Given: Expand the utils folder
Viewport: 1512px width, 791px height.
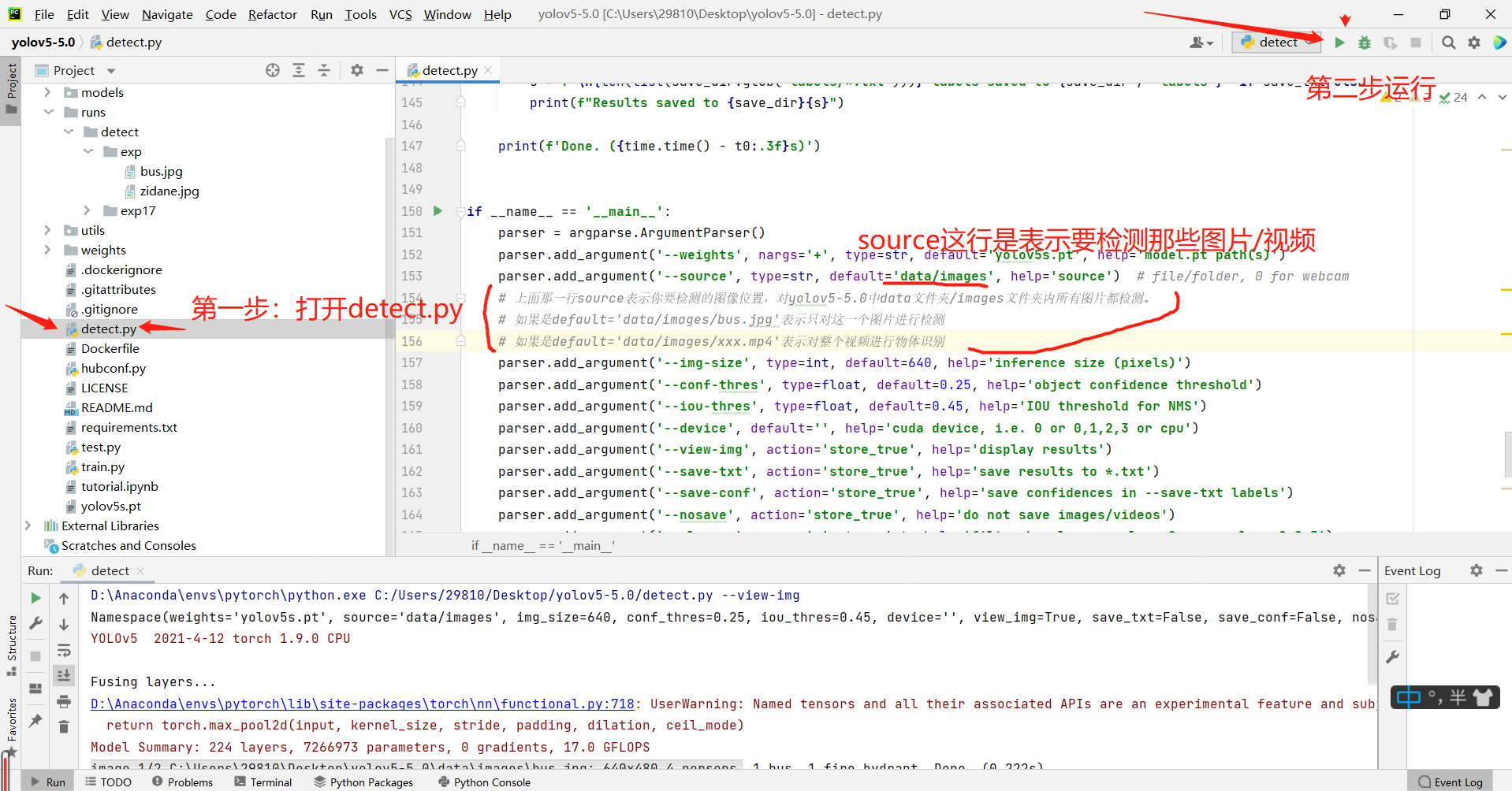Looking at the screenshot, I should [47, 230].
